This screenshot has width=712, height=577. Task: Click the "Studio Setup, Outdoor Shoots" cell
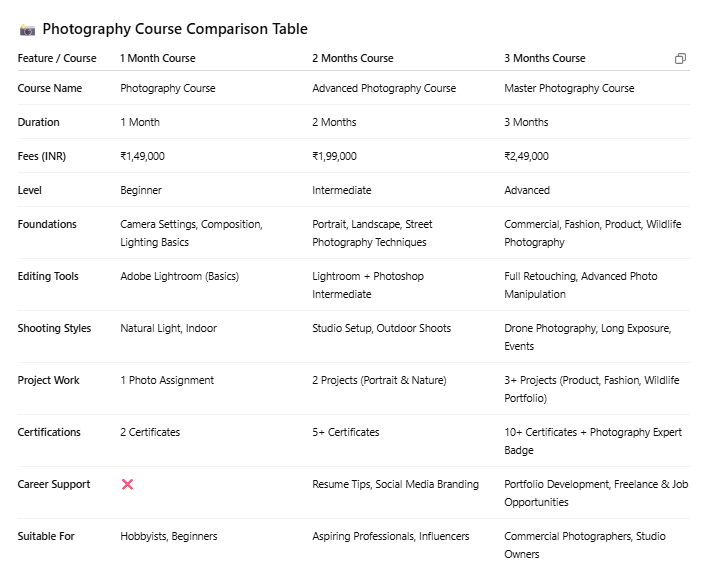[382, 329]
